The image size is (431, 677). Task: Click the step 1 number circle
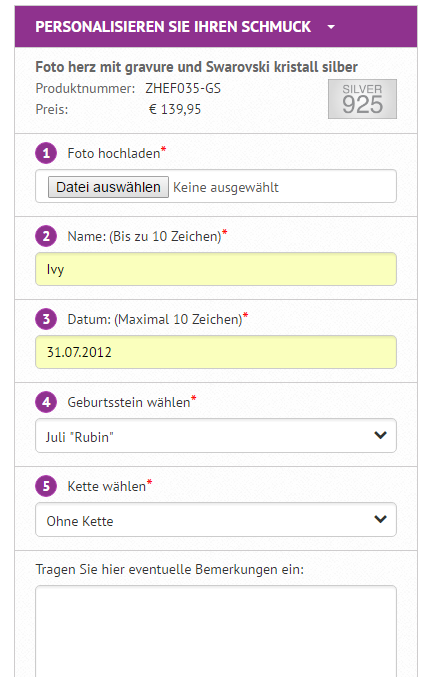click(x=46, y=153)
